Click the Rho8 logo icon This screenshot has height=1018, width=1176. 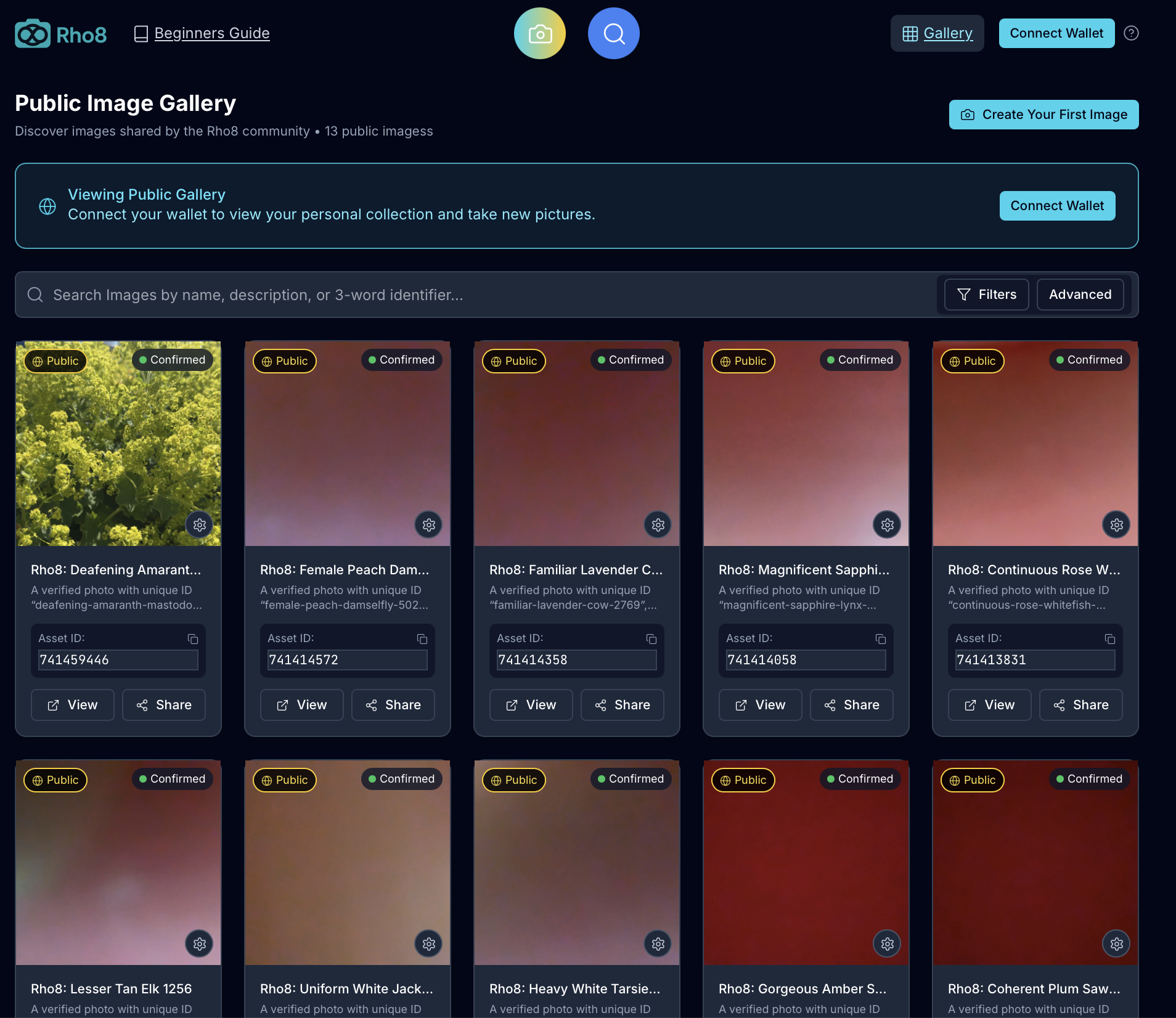point(33,33)
